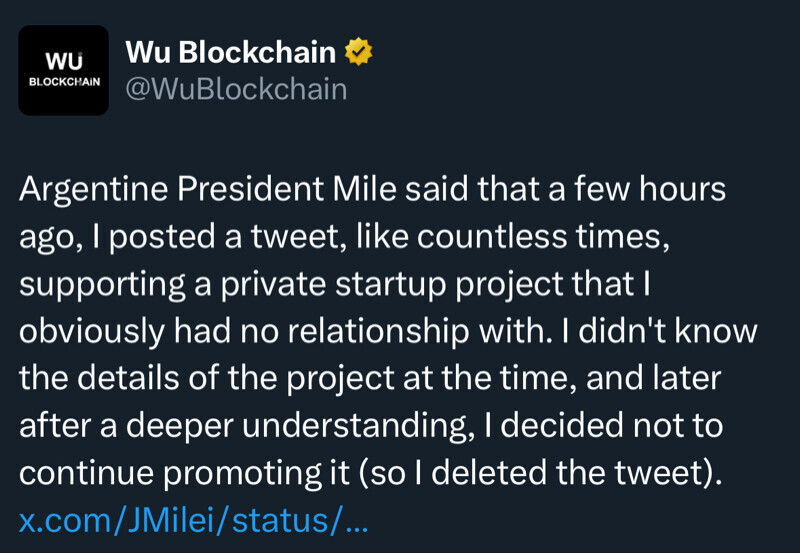Open the Wu Blockchain profile avatar

click(x=64, y=70)
